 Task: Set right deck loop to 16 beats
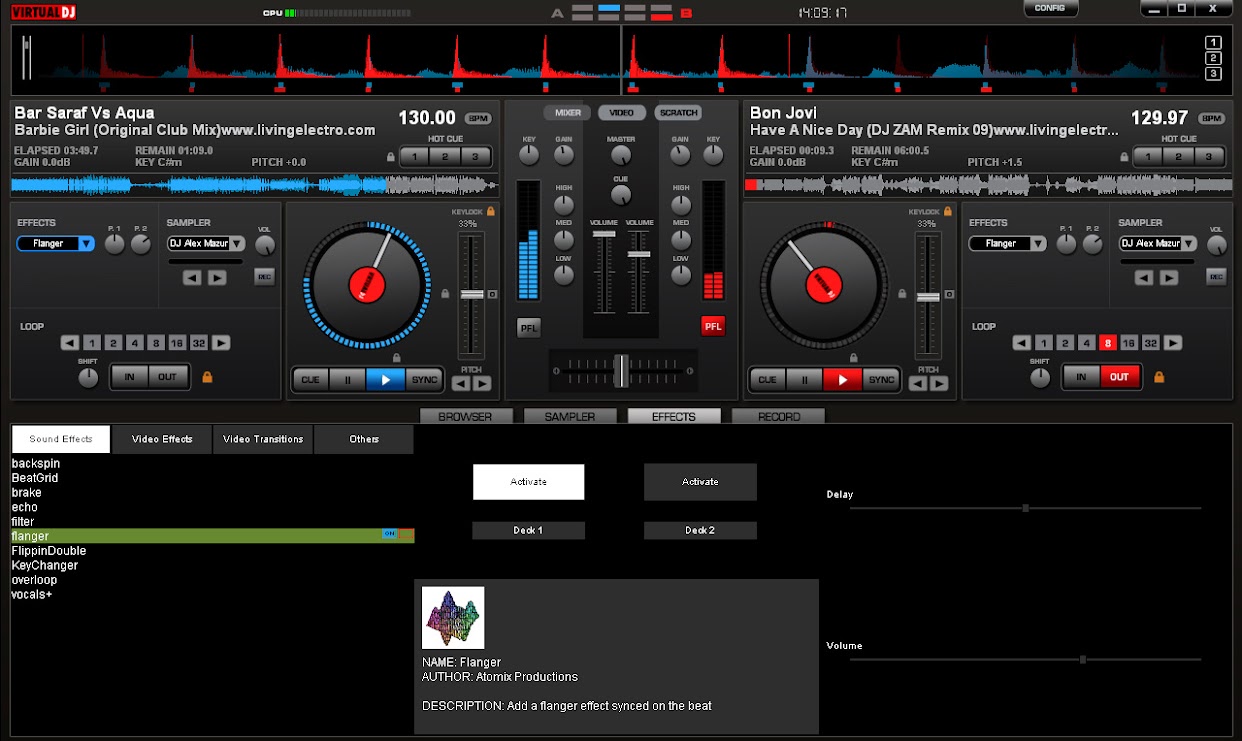pyautogui.click(x=1129, y=343)
